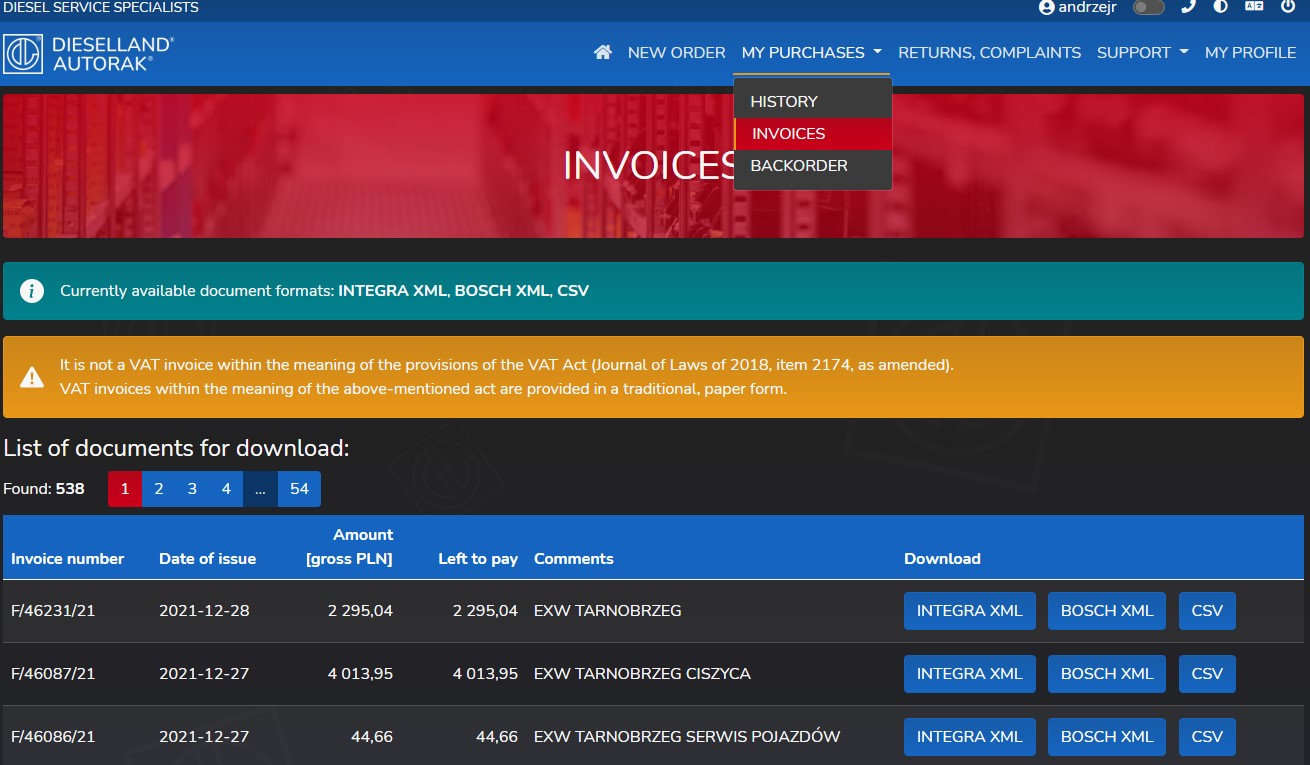The width and height of the screenshot is (1310, 765).
Task: Click the warning triangle in the orange banner
Action: coord(32,377)
